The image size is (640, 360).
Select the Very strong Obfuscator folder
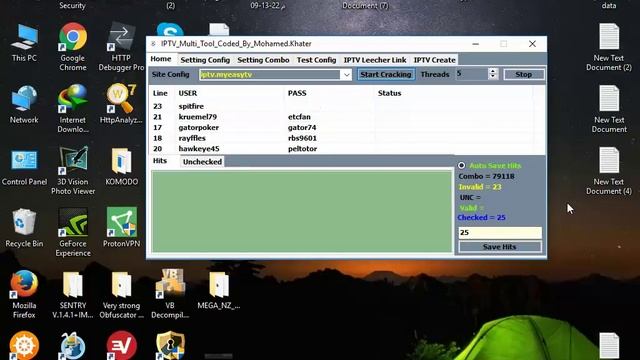121,294
